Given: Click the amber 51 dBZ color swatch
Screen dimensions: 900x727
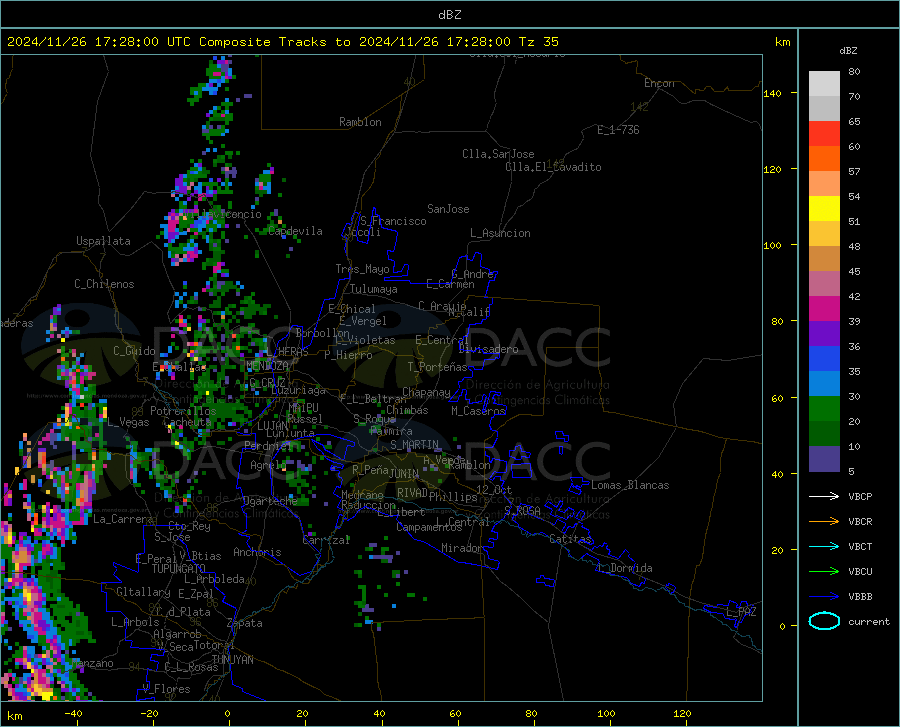Looking at the screenshot, I should click(x=824, y=234).
